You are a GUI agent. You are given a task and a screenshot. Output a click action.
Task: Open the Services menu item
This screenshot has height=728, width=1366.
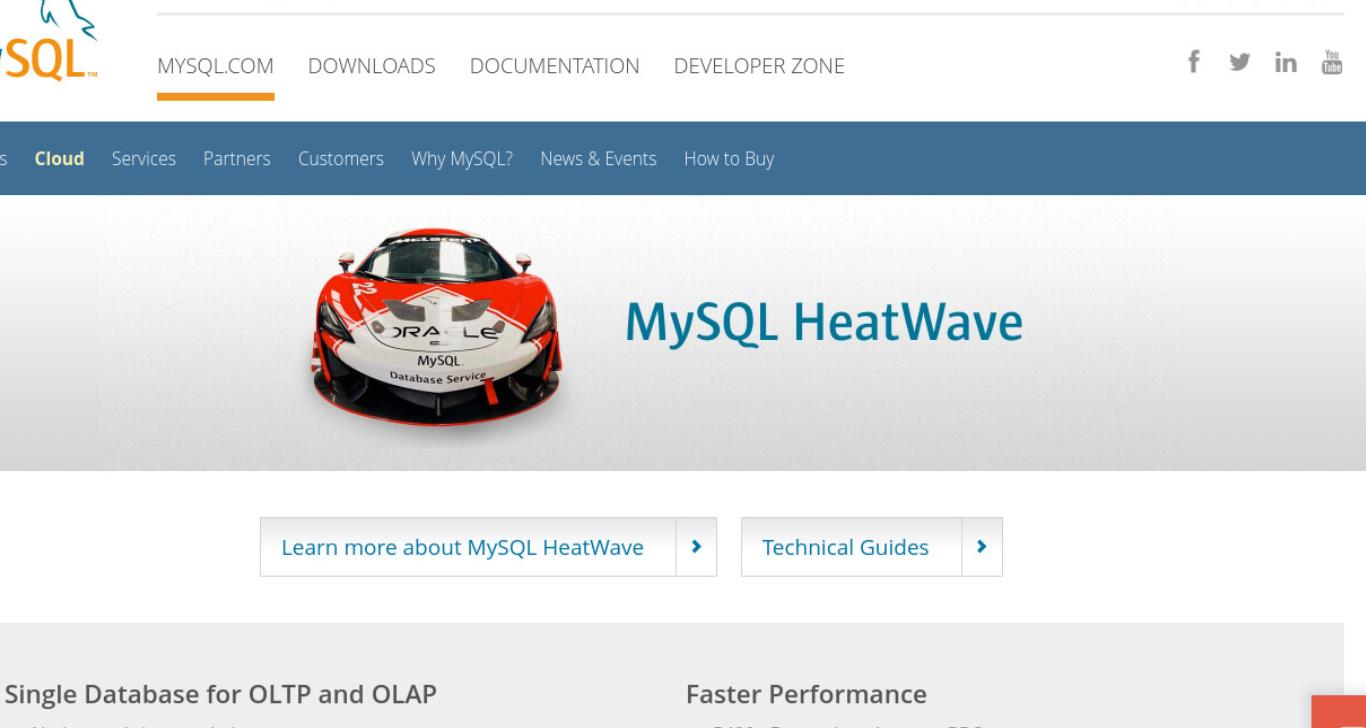coord(144,158)
